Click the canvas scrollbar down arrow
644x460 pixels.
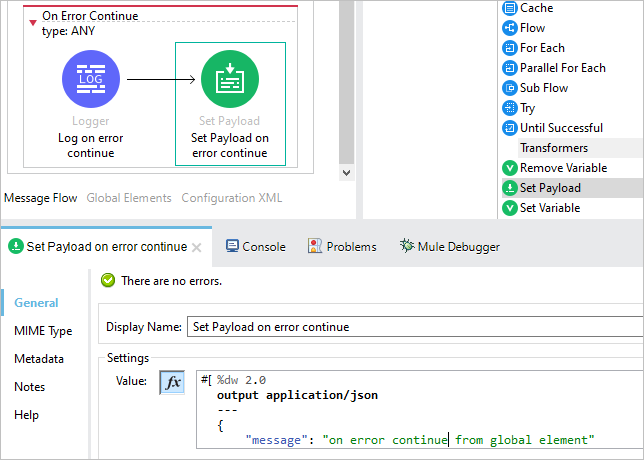[347, 173]
